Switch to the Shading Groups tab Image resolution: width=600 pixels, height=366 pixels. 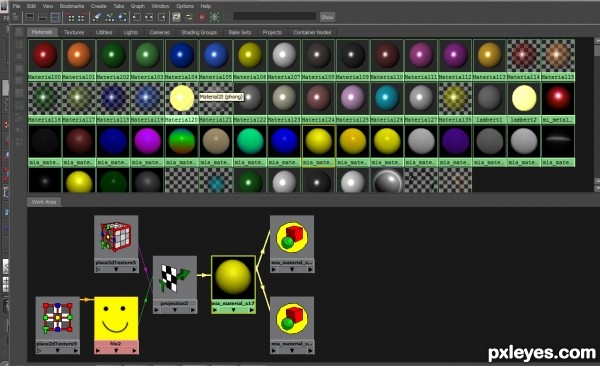[199, 32]
